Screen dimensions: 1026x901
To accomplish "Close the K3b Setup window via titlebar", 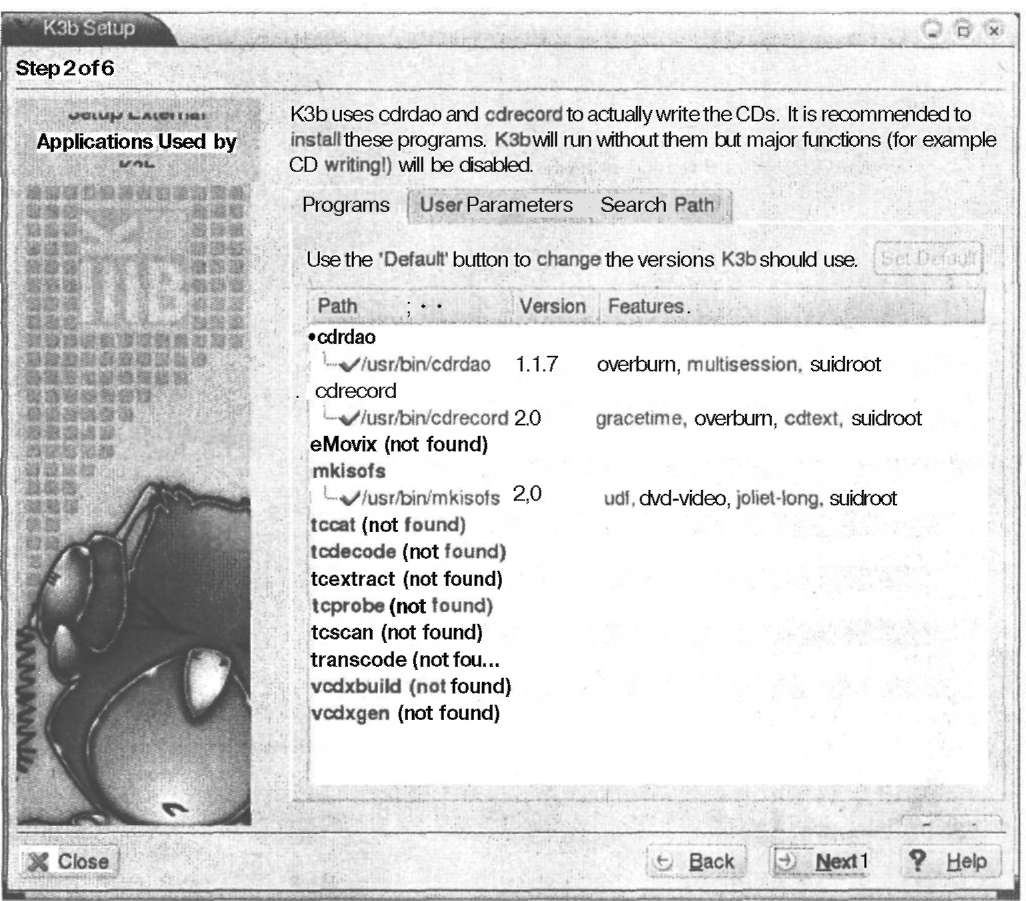I will pyautogui.click(x=994, y=29).
